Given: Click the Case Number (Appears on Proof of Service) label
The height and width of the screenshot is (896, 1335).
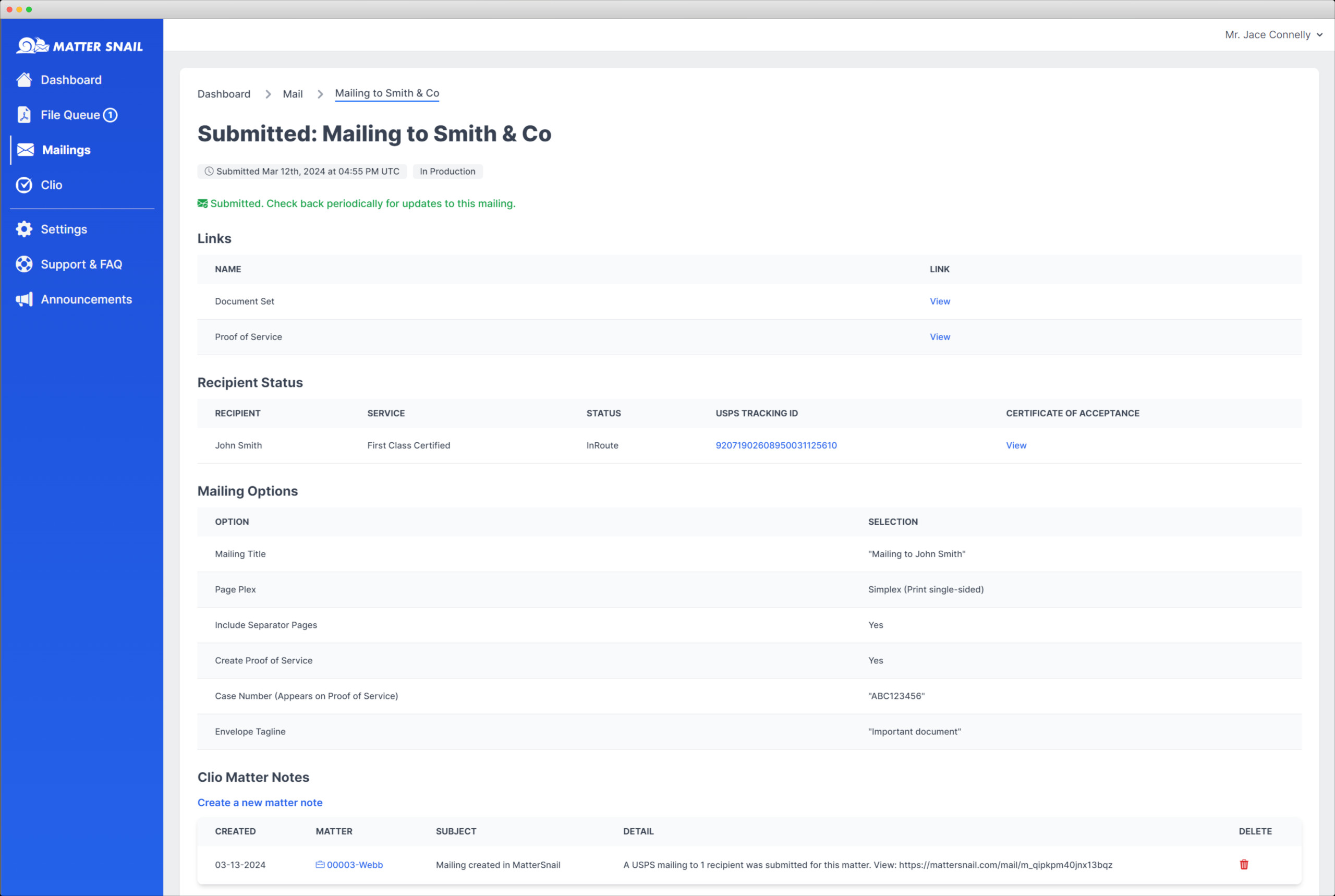Looking at the screenshot, I should 306,695.
